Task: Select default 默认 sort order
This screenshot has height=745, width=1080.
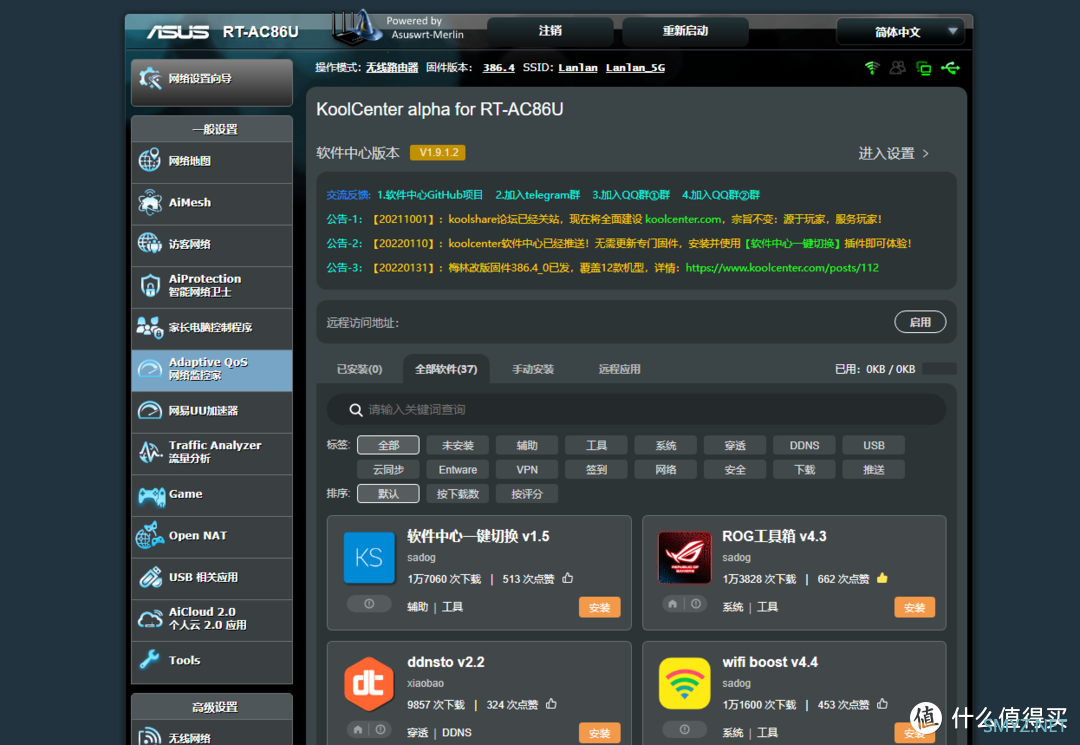Action: pyautogui.click(x=388, y=494)
